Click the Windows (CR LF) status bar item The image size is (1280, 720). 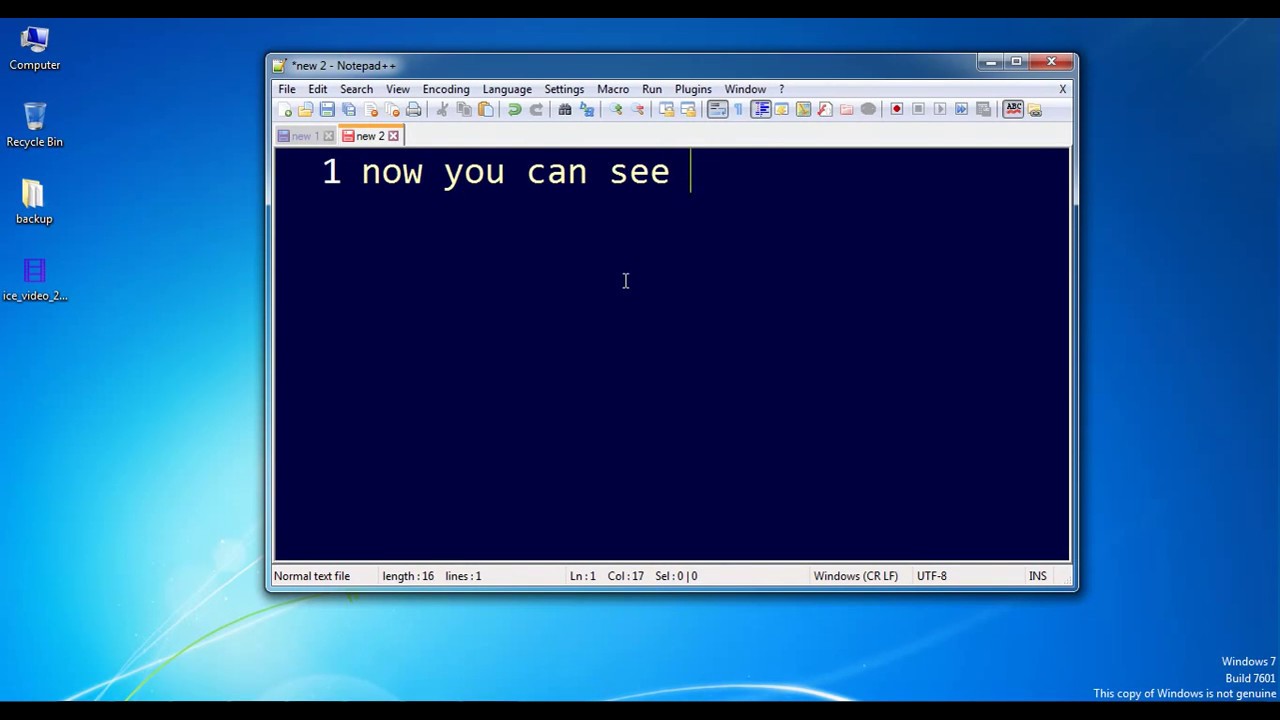pyautogui.click(x=855, y=576)
